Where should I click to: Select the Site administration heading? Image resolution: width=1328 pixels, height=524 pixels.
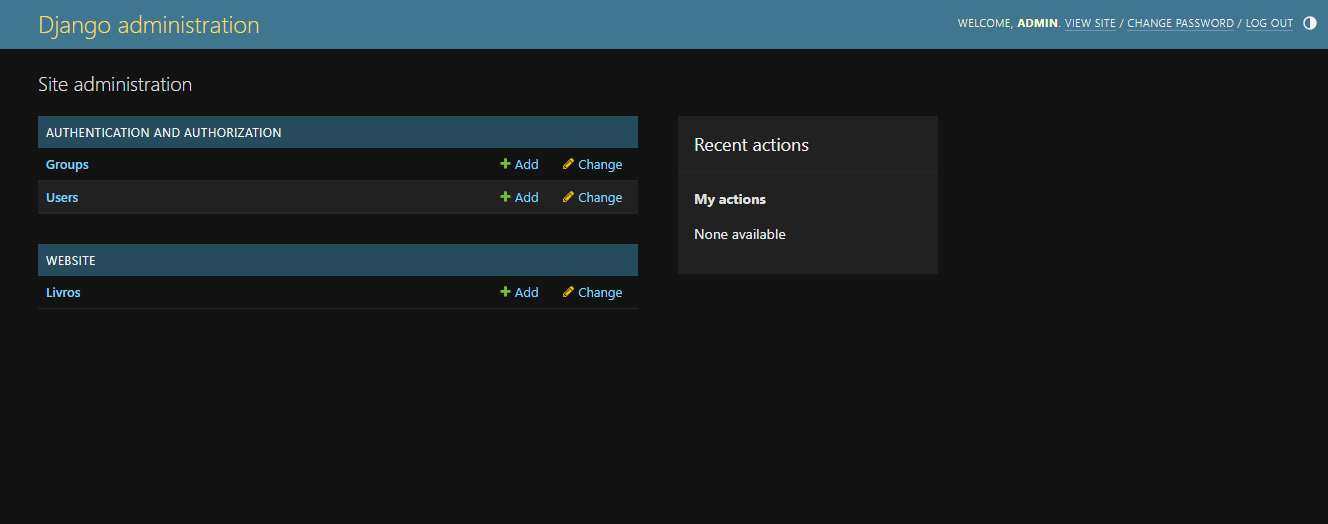[x=115, y=85]
